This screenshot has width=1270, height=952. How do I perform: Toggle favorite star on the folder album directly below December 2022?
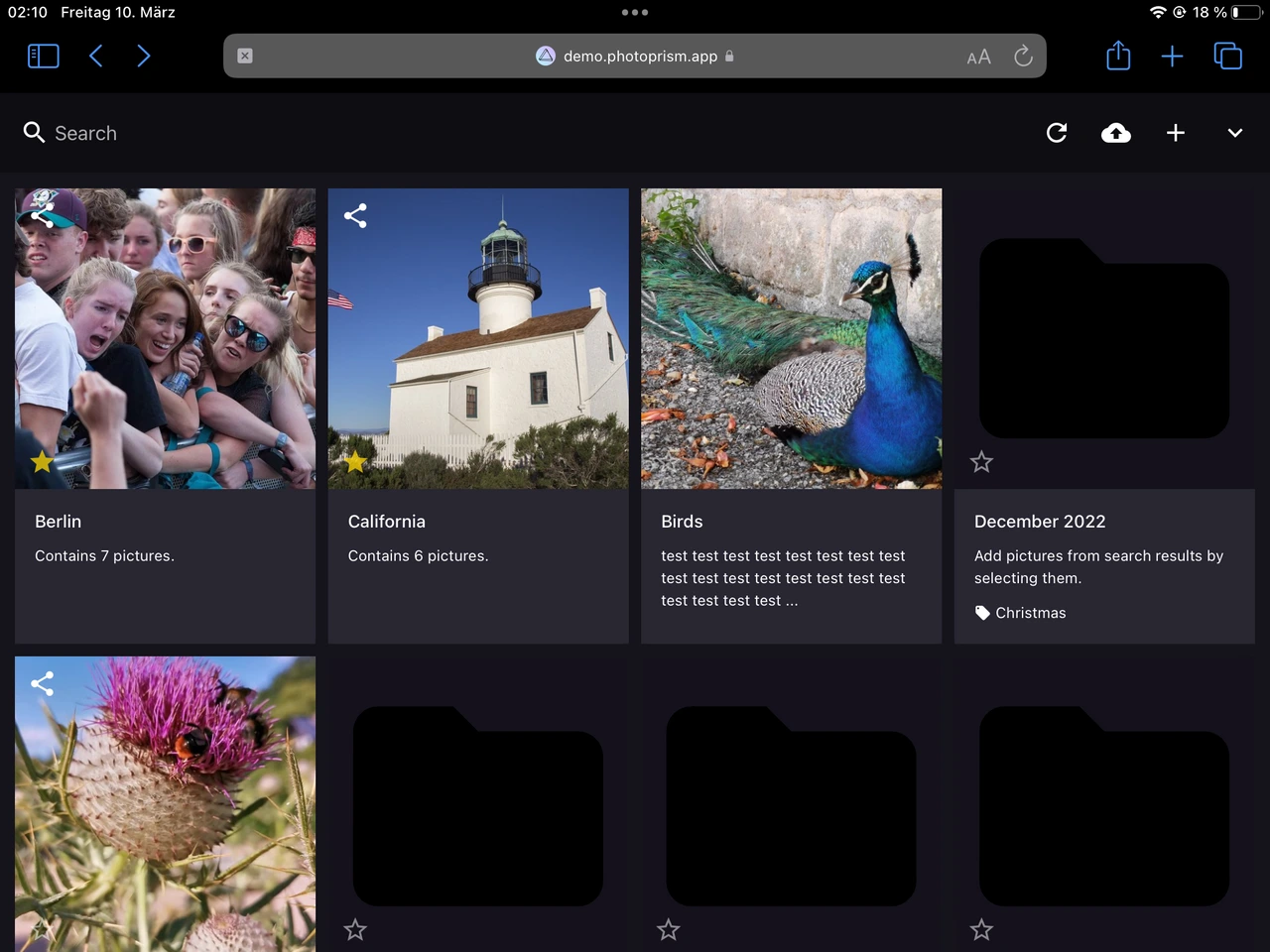981,930
